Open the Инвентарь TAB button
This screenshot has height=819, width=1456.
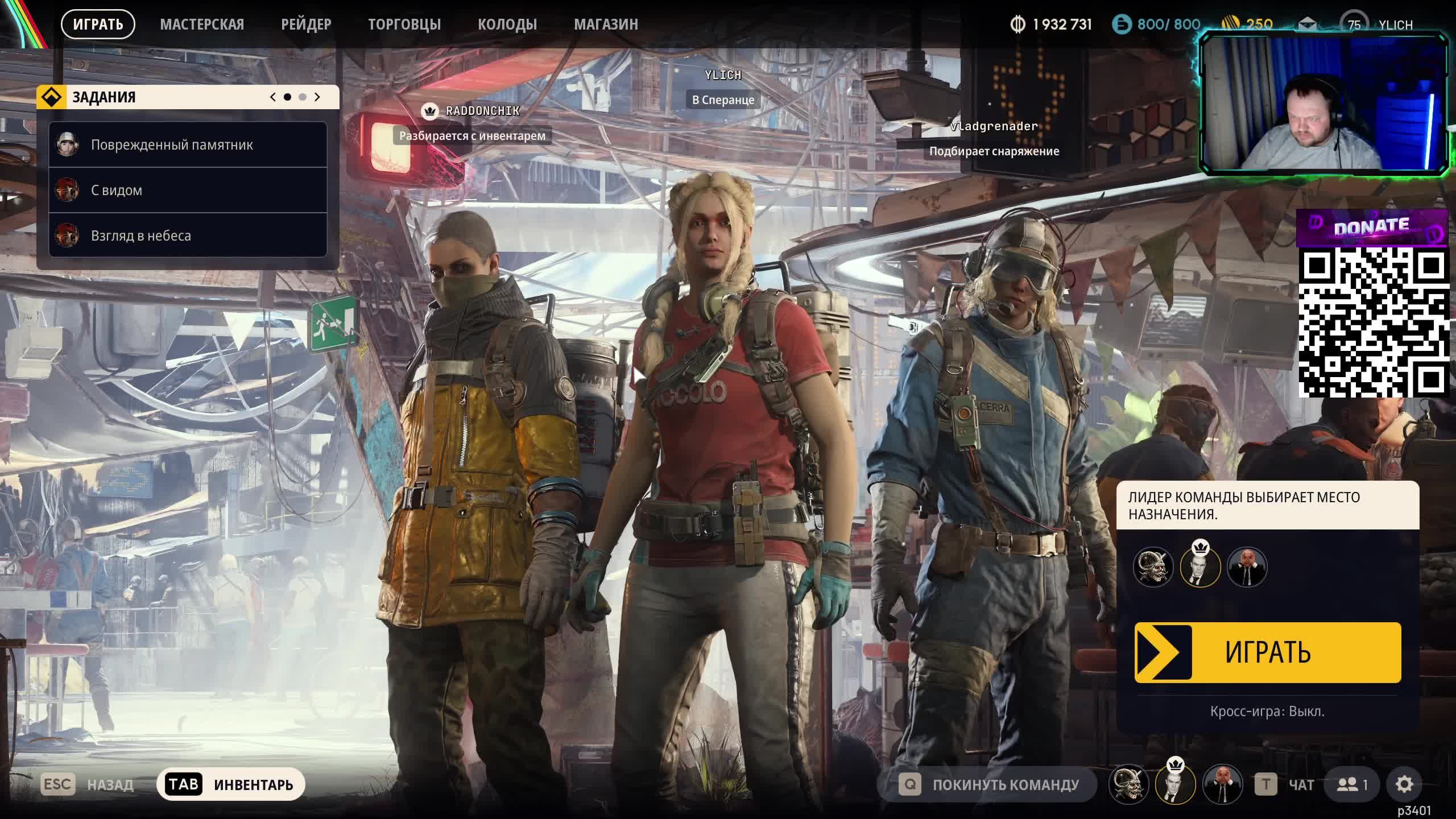[231, 784]
